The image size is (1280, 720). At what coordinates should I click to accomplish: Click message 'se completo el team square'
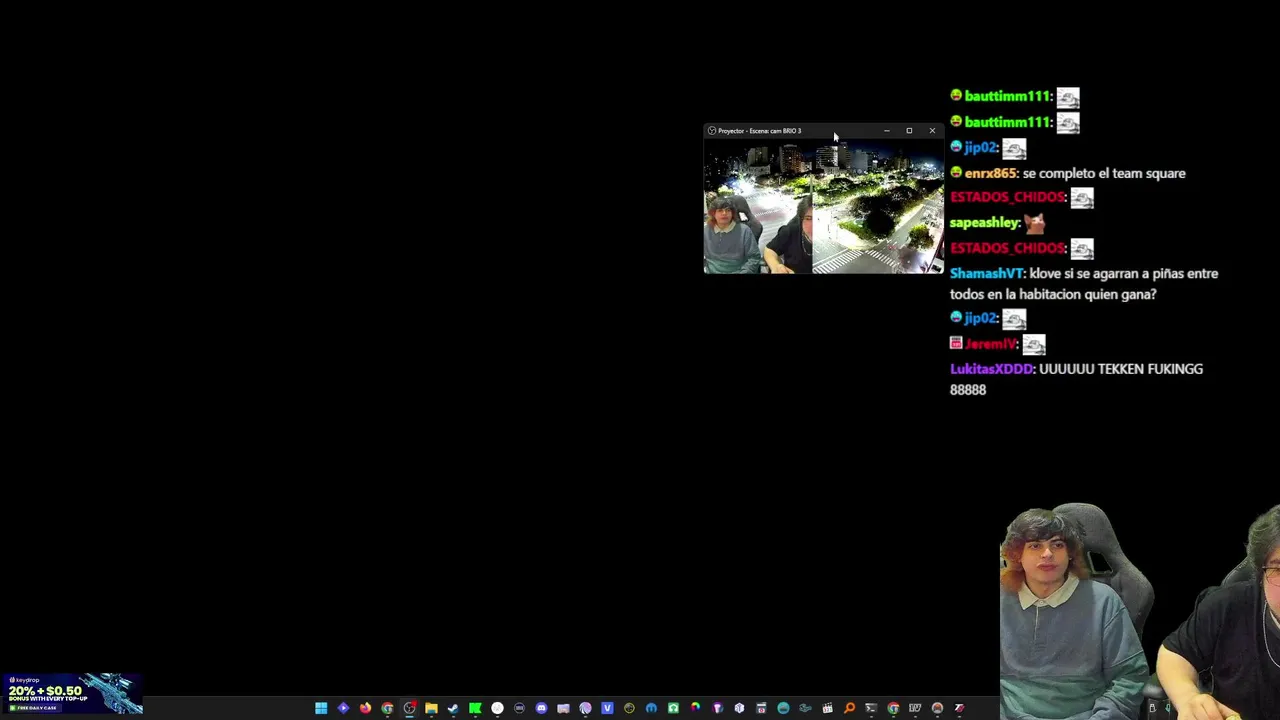1104,173
